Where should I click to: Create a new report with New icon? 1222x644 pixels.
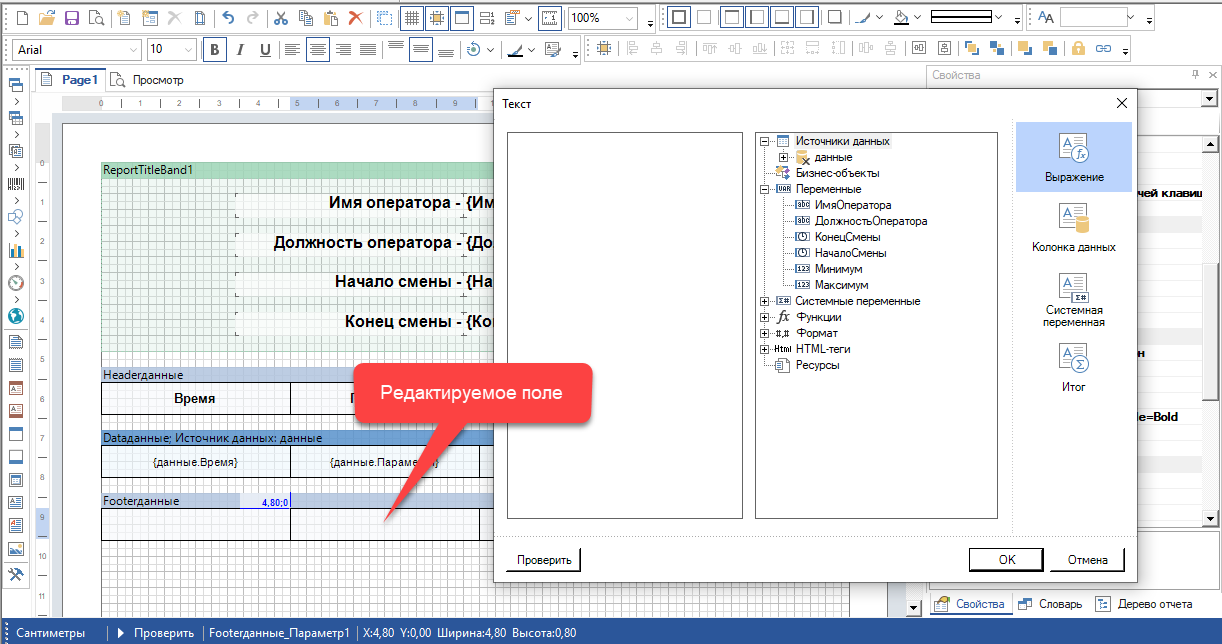(22, 18)
